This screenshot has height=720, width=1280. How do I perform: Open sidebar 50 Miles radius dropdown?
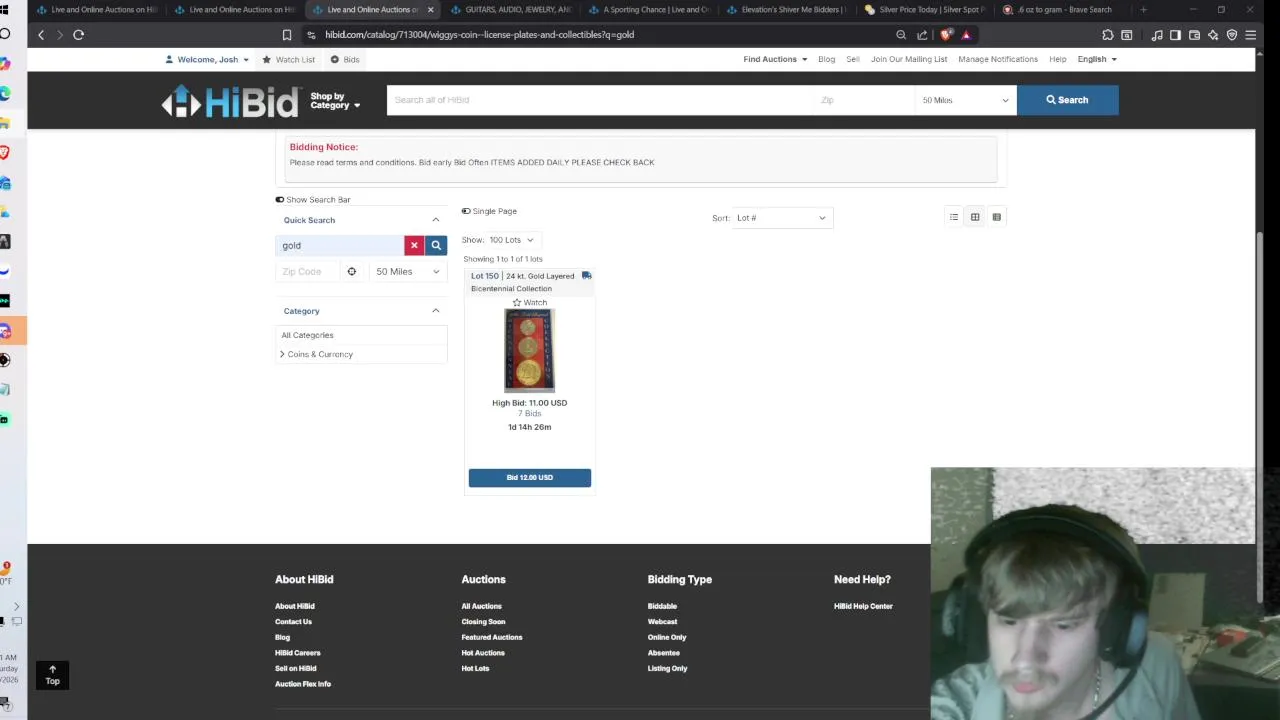(x=407, y=271)
